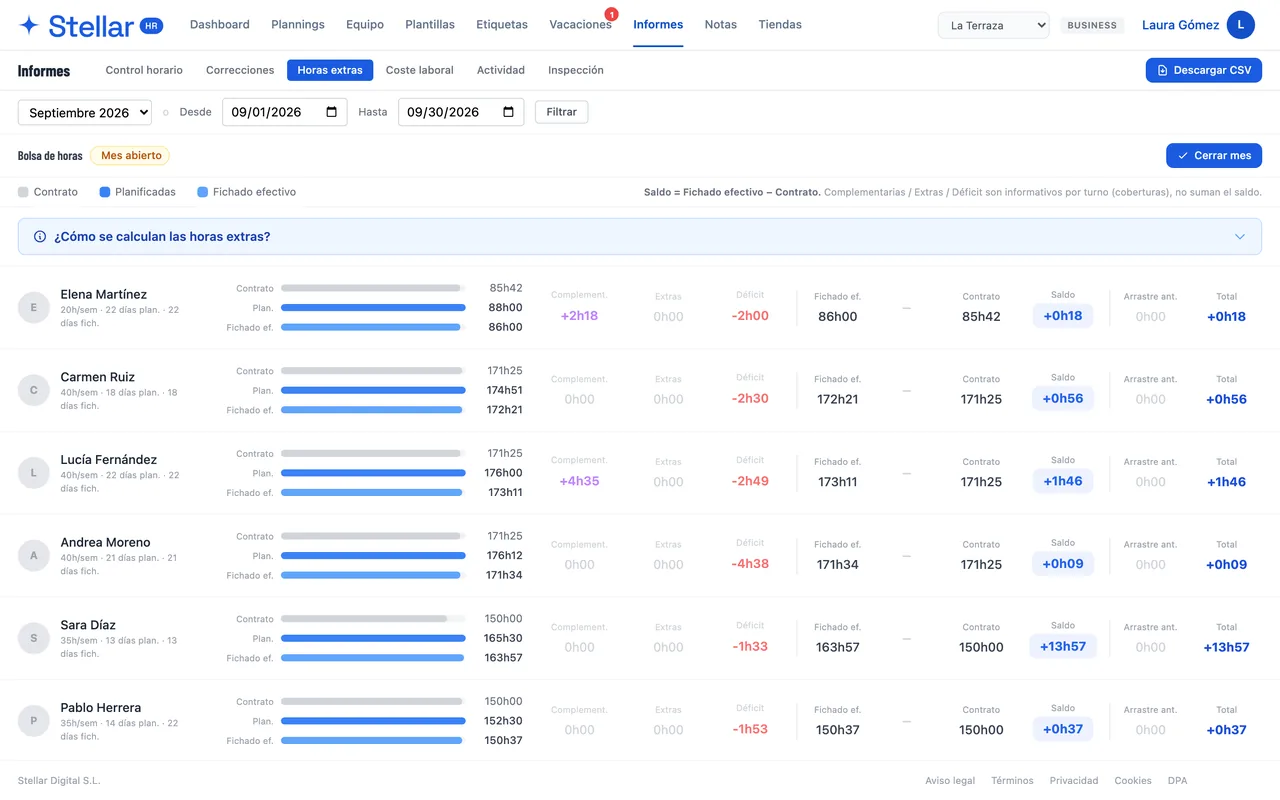Select the Control horario report tab
This screenshot has height=800, width=1280.
[144, 70]
